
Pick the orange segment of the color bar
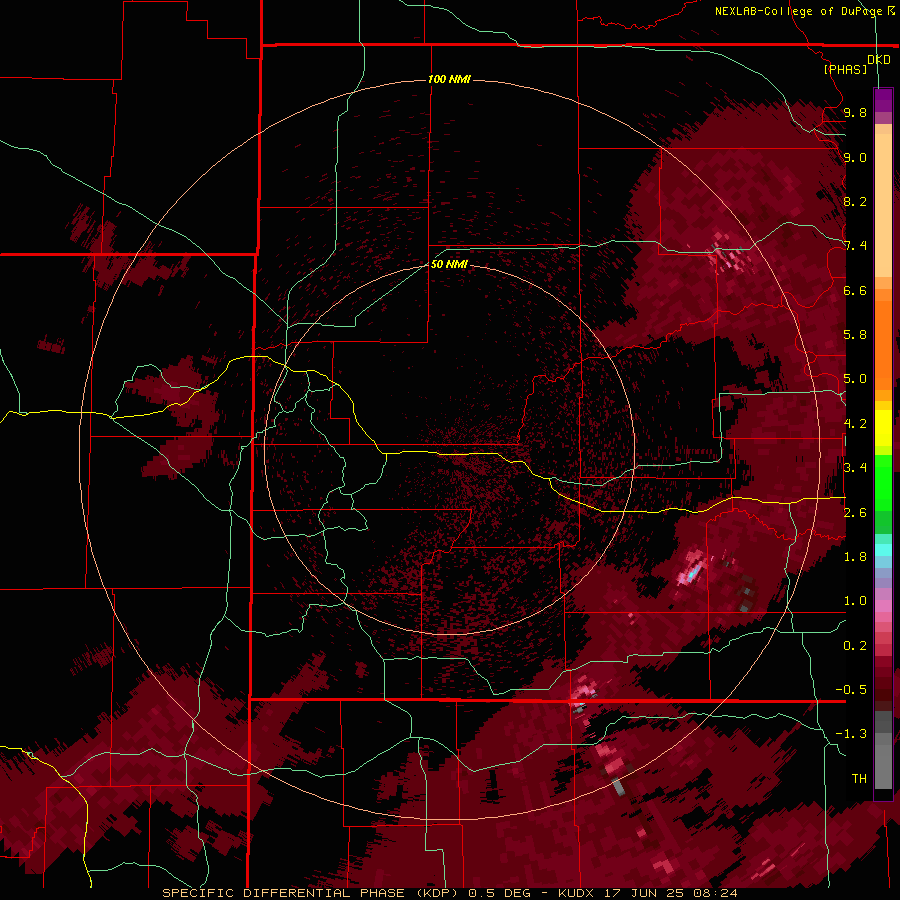coord(883,344)
